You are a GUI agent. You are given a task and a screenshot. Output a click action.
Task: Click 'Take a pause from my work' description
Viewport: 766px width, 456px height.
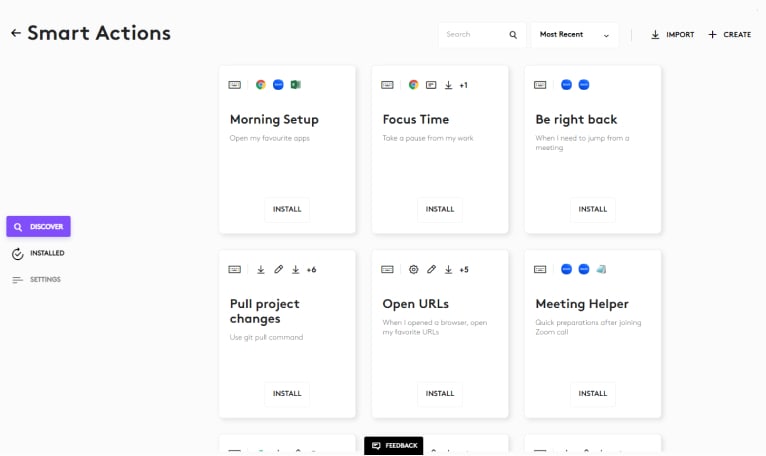[x=428, y=138]
